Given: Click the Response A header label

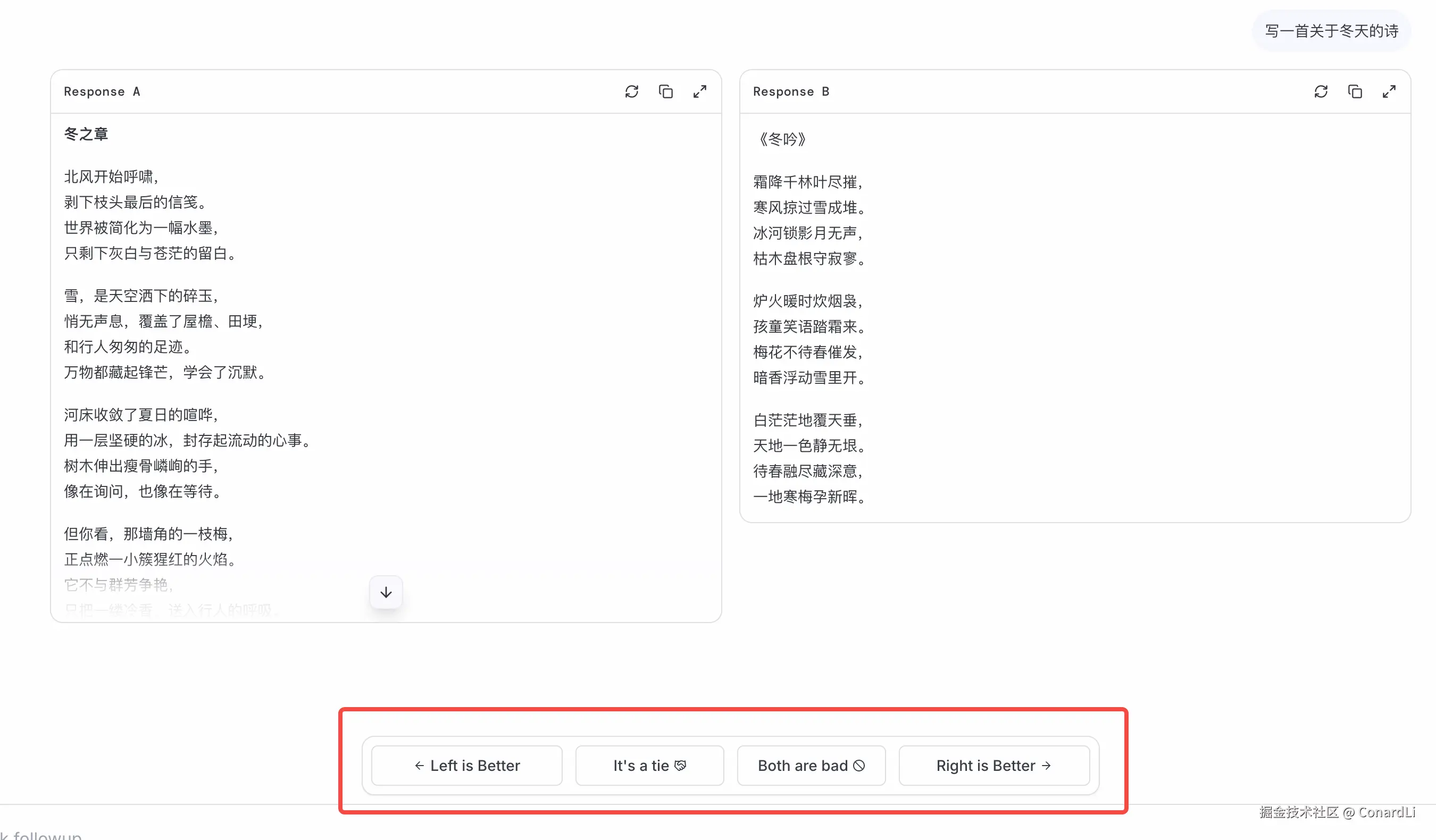Looking at the screenshot, I should (x=102, y=91).
